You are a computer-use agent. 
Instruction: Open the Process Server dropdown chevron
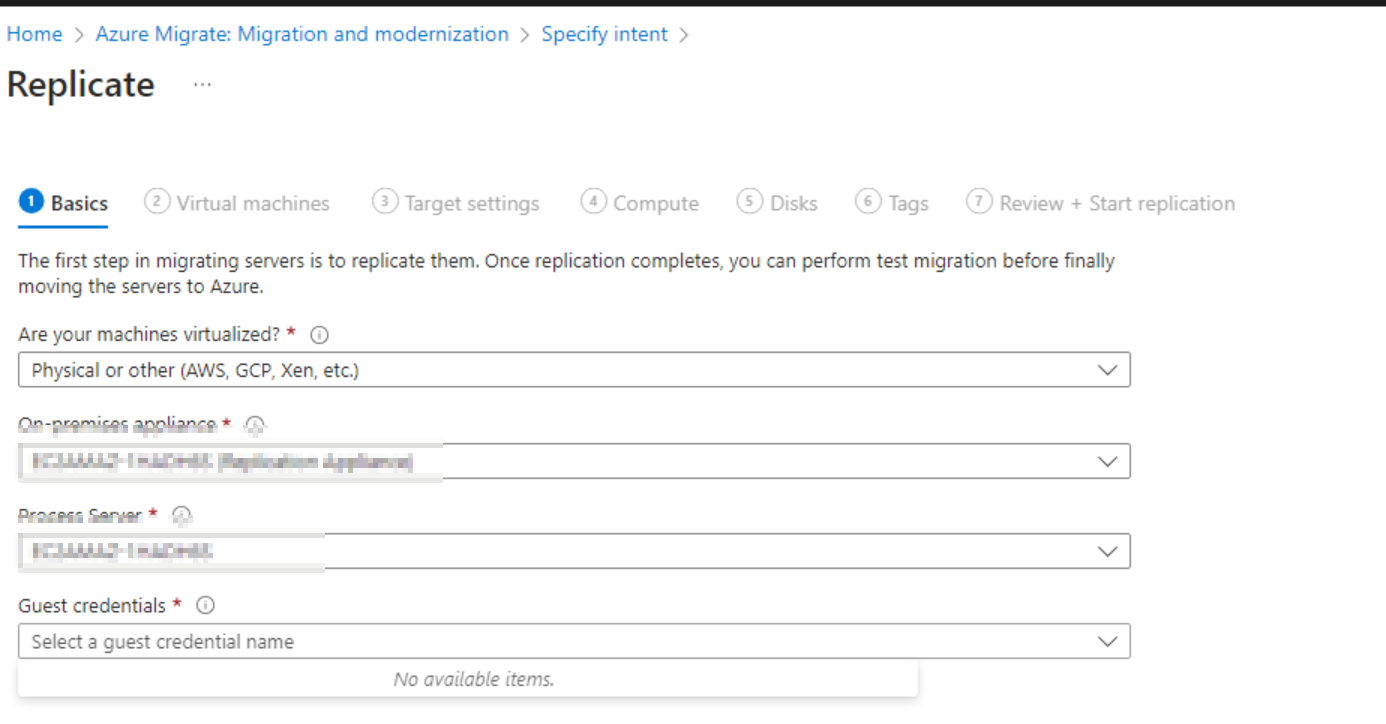tap(1107, 550)
